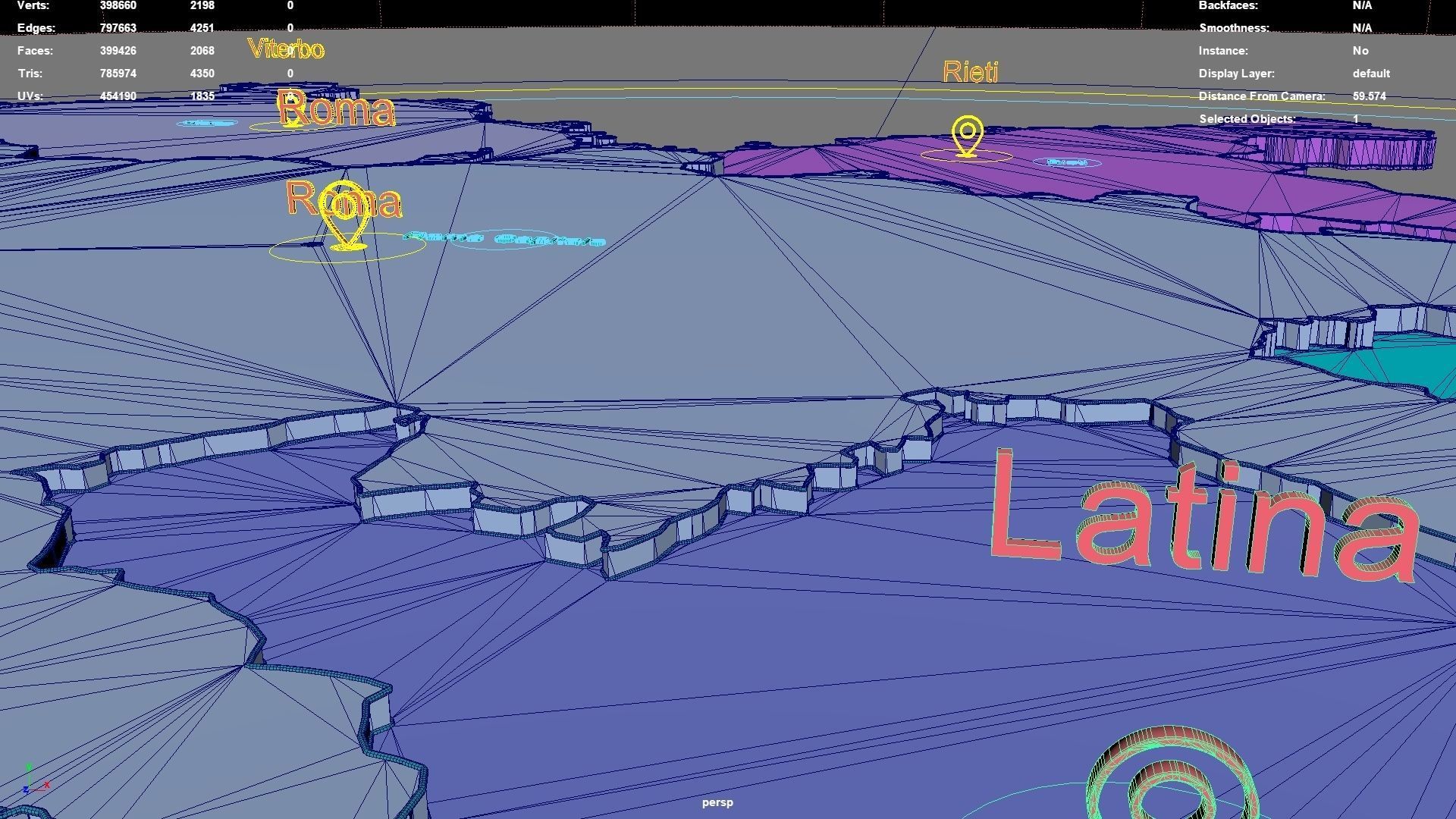The image size is (1456, 819).
Task: Click the cyan label near Rieti pin
Action: pos(1067,162)
